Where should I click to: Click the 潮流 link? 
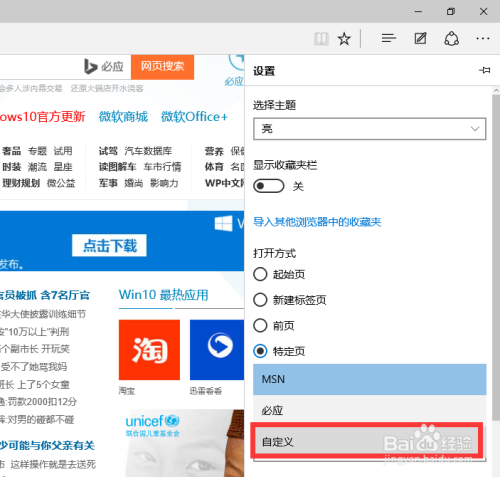click(37, 167)
